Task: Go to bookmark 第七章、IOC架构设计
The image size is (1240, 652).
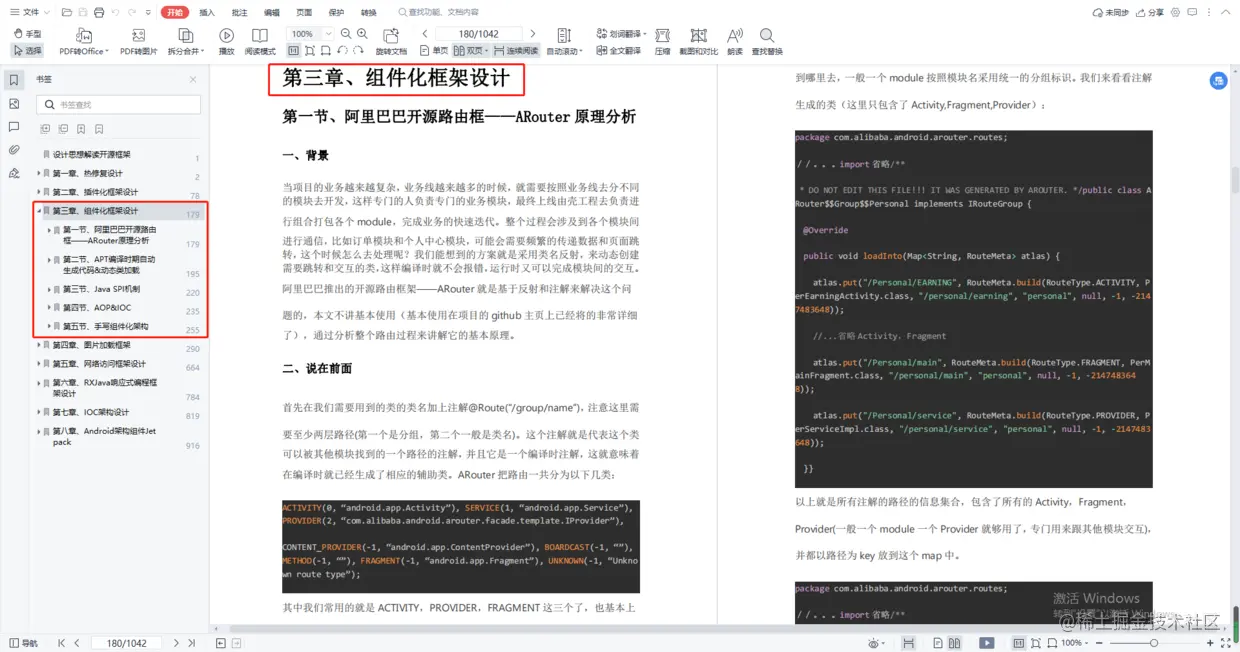Action: [90, 412]
